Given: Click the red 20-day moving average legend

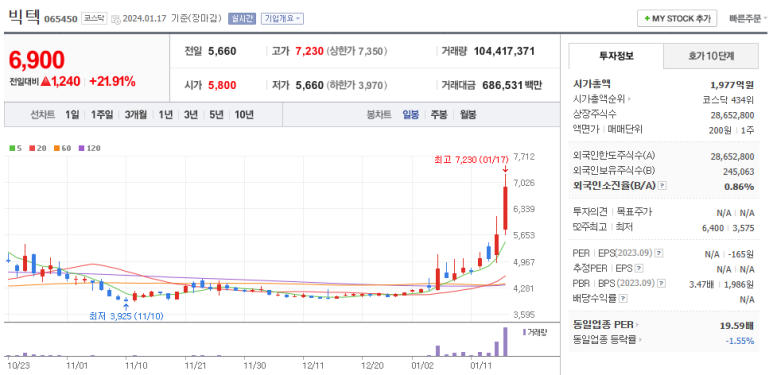Looking at the screenshot, I should pos(38,148).
